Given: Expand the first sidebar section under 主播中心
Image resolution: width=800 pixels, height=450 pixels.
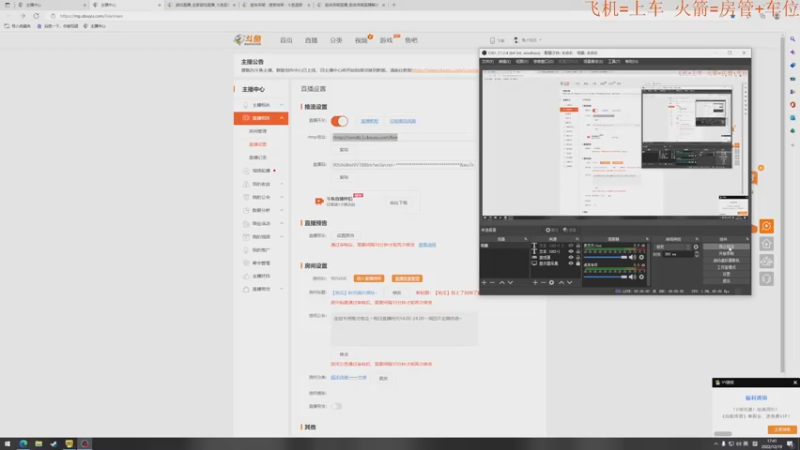Looking at the screenshot, I should (x=282, y=105).
